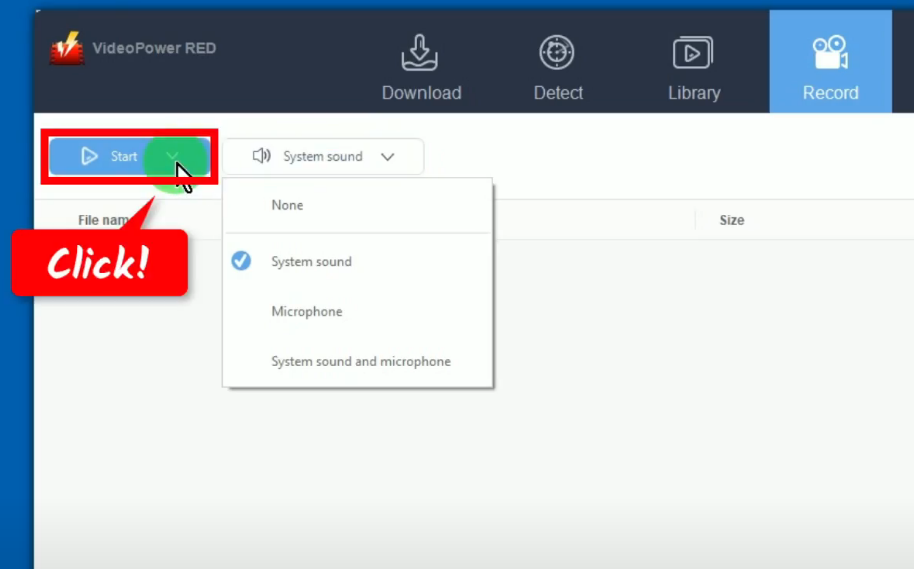Click the Start recording button label
914x569 pixels.
(124, 157)
